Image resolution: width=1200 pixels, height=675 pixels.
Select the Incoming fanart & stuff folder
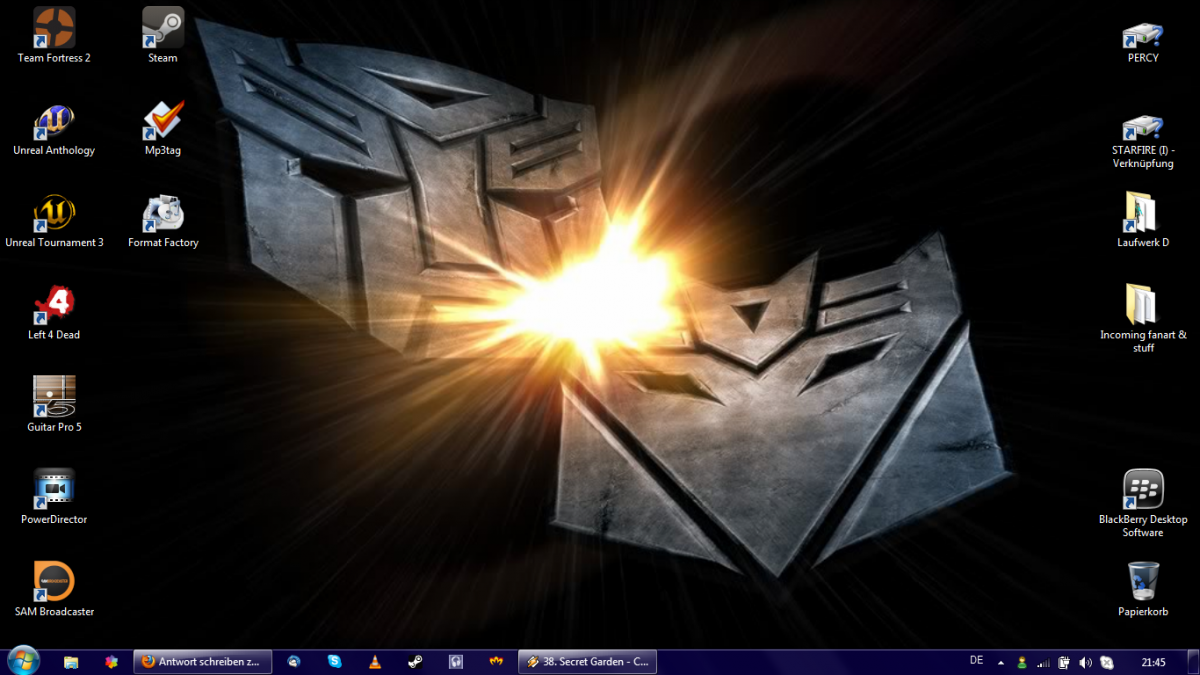(1143, 305)
